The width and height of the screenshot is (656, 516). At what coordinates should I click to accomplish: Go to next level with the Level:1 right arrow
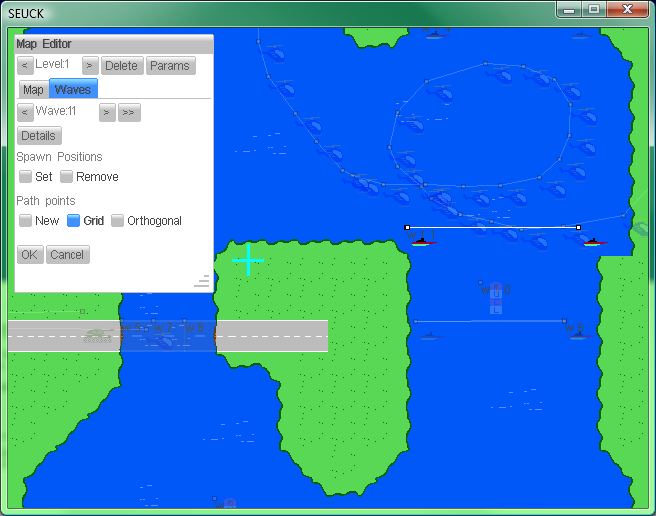[x=90, y=66]
